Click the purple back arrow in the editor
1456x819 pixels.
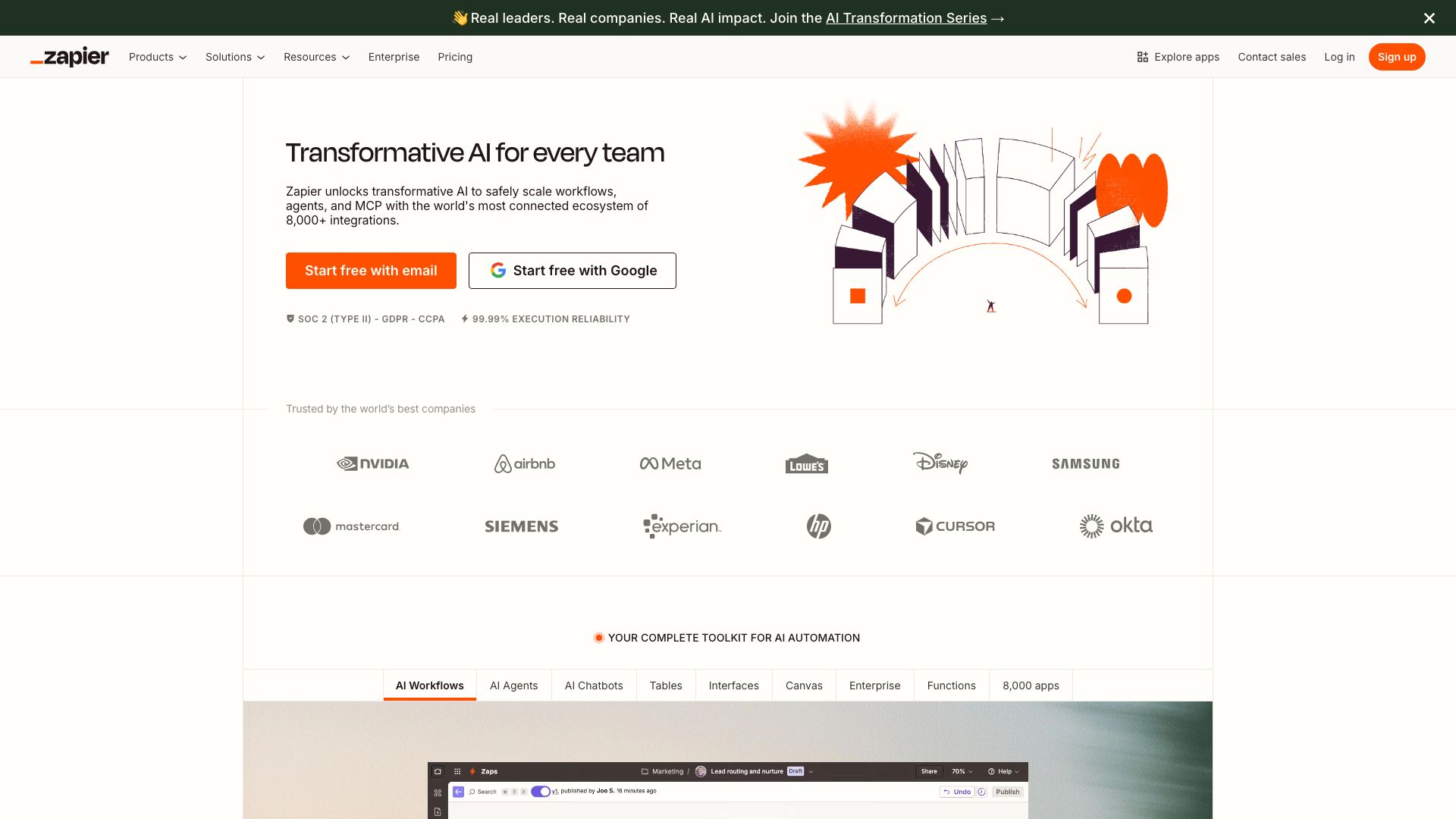pyautogui.click(x=459, y=791)
